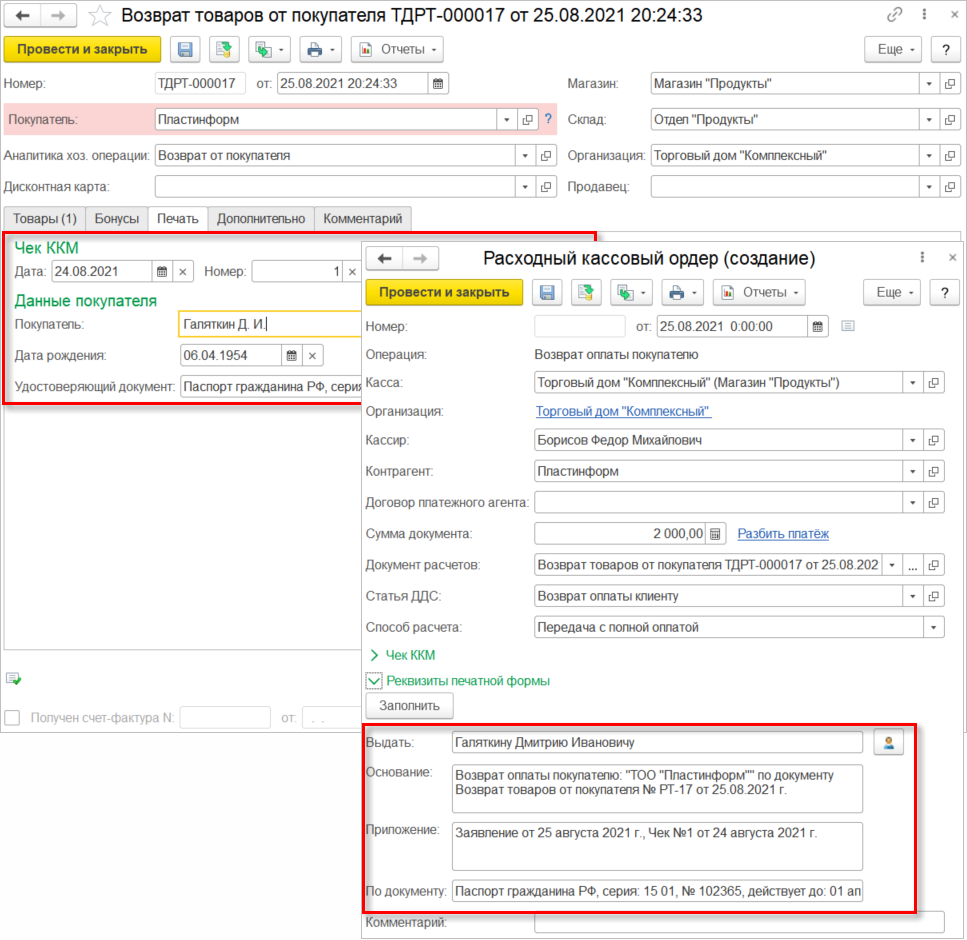This screenshot has height=940, width=967.
Task: Open the Еще menu in return window
Action: 893,49
